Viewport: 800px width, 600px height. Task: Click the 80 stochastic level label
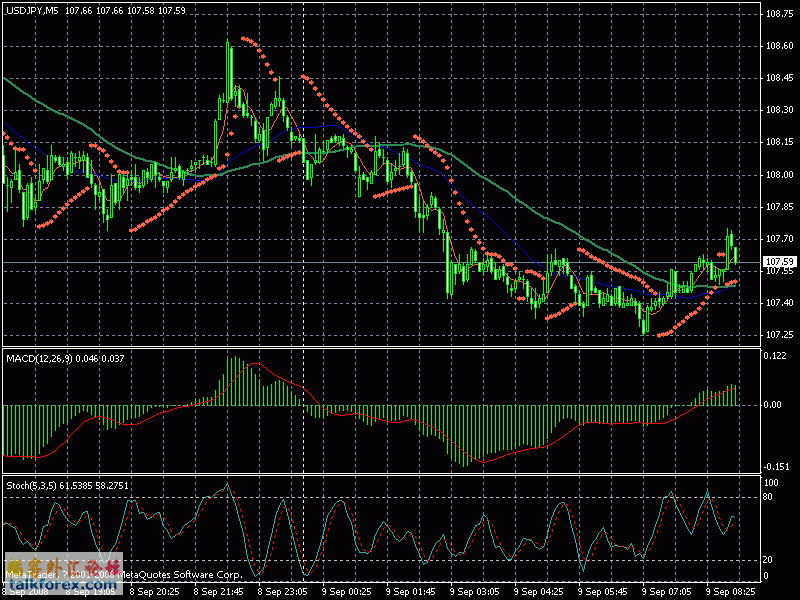click(767, 497)
